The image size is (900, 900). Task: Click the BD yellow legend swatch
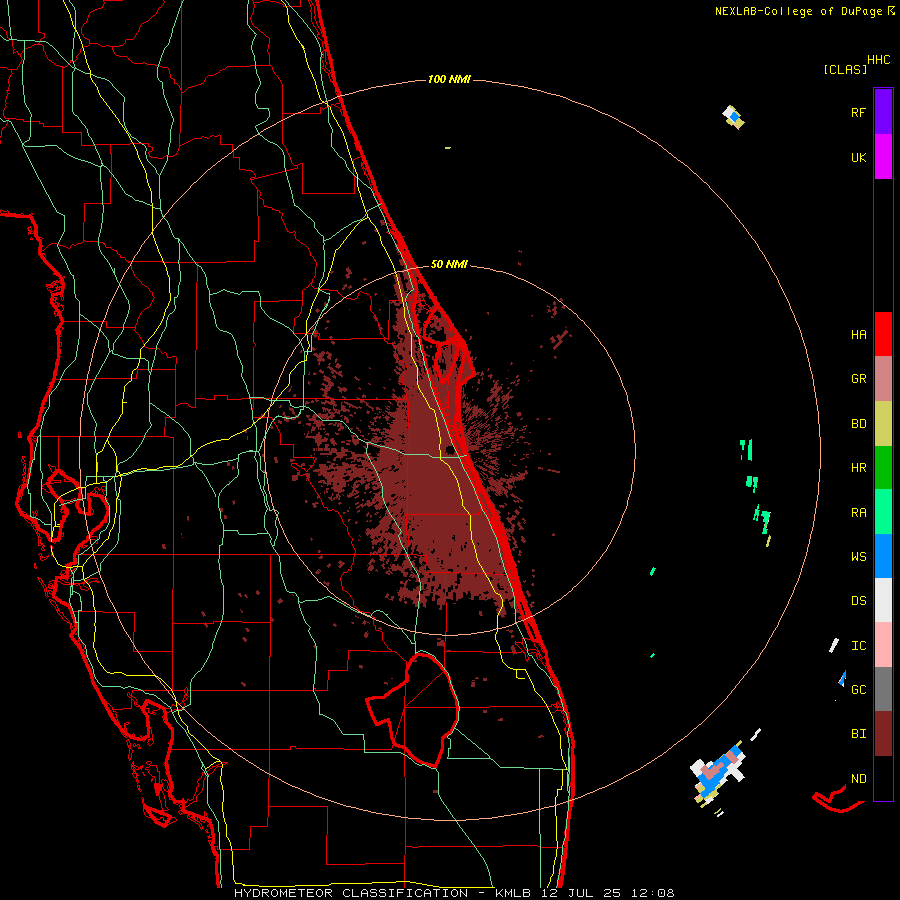[883, 423]
